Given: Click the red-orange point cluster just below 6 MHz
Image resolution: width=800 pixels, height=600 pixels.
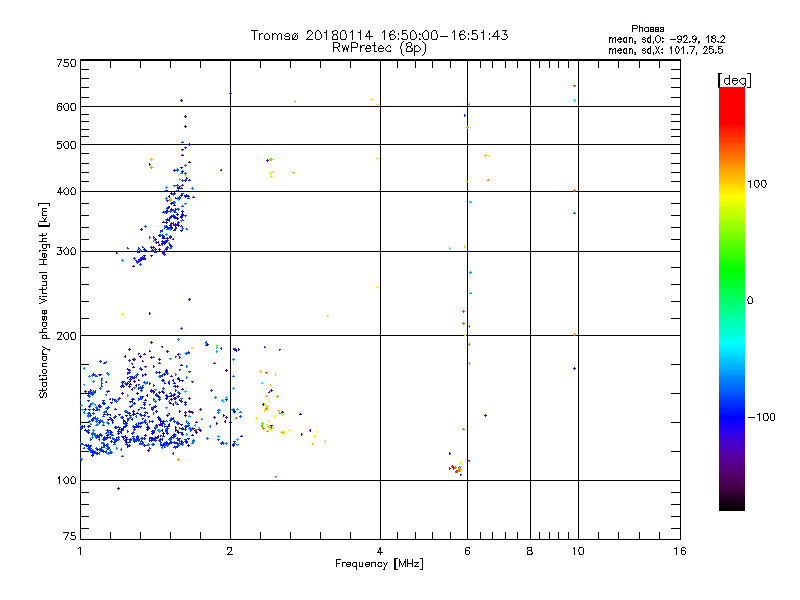Looking at the screenshot, I should point(456,468).
